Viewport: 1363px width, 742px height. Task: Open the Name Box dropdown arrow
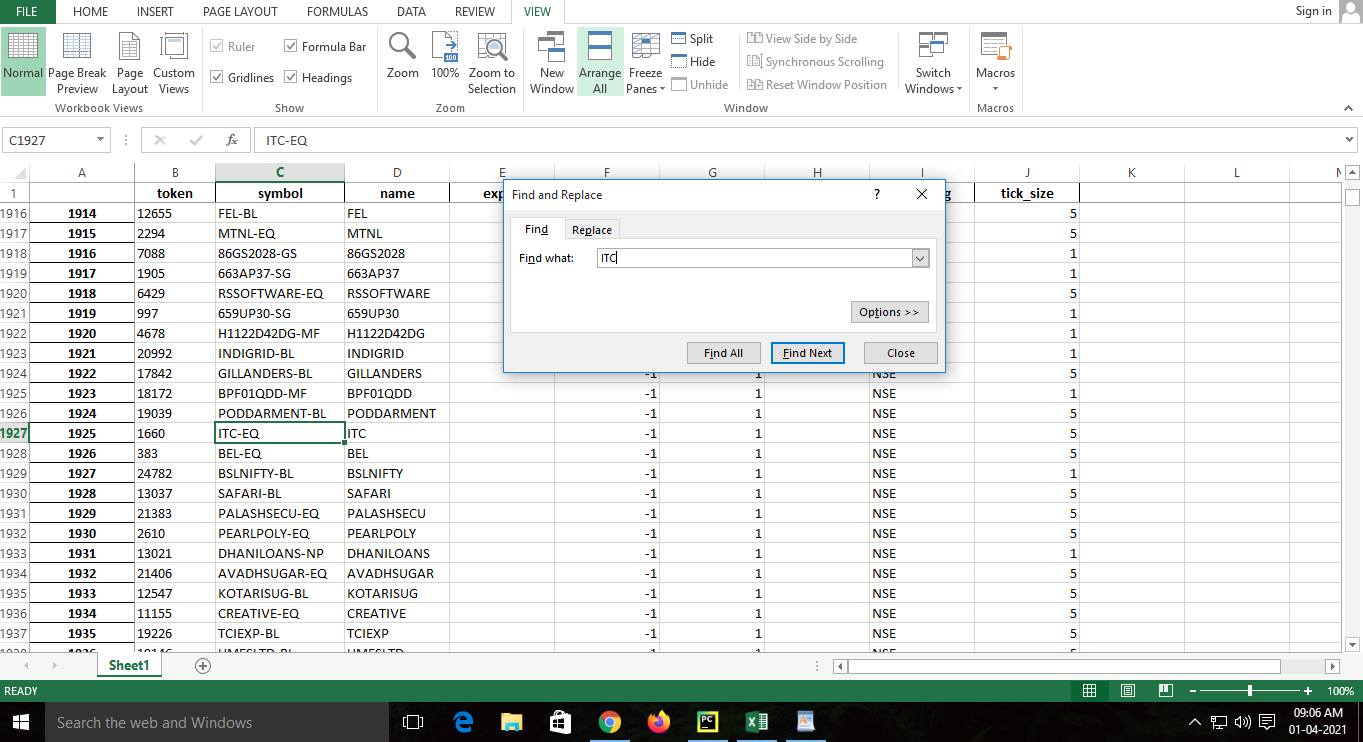click(x=101, y=141)
